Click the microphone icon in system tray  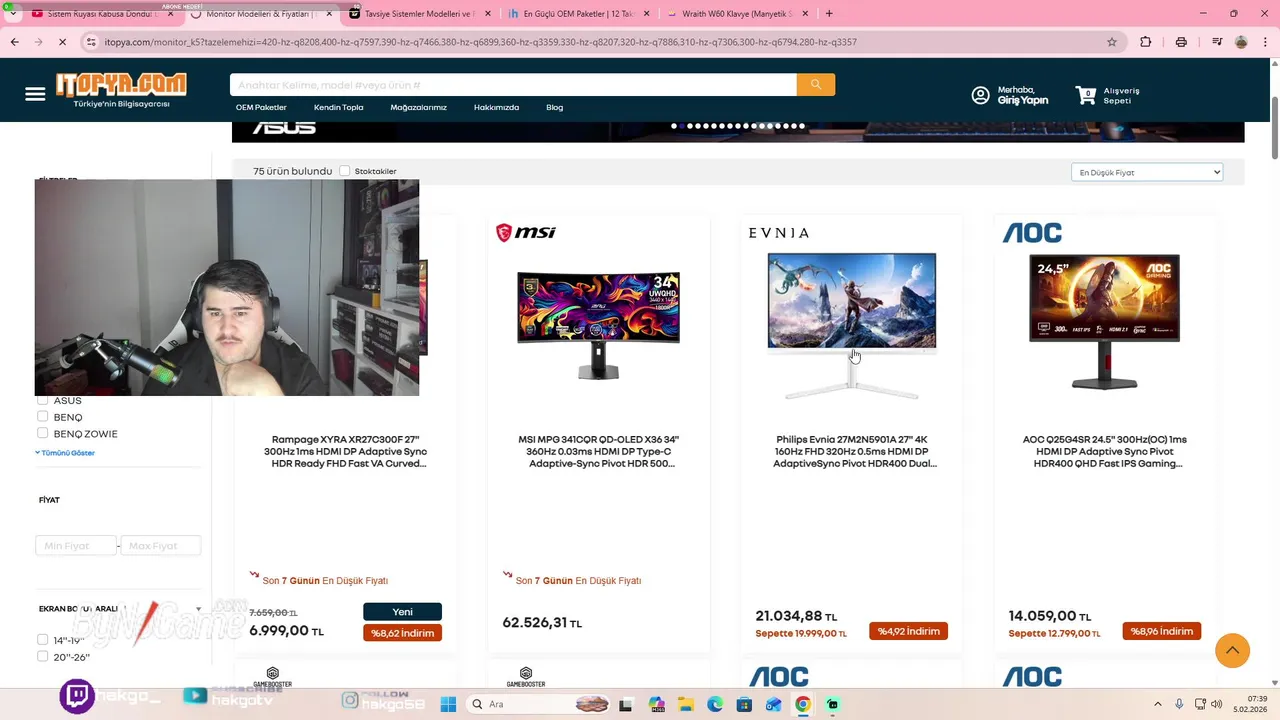1179,704
